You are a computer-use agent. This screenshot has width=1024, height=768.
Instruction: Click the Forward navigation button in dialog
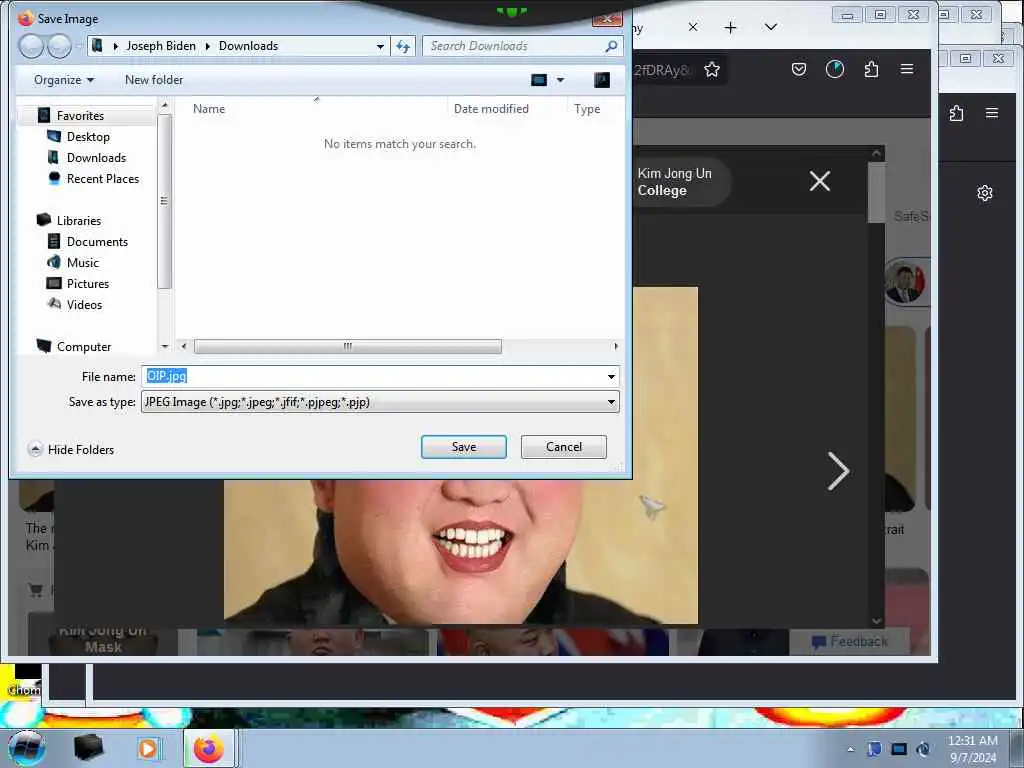pyautogui.click(x=59, y=46)
